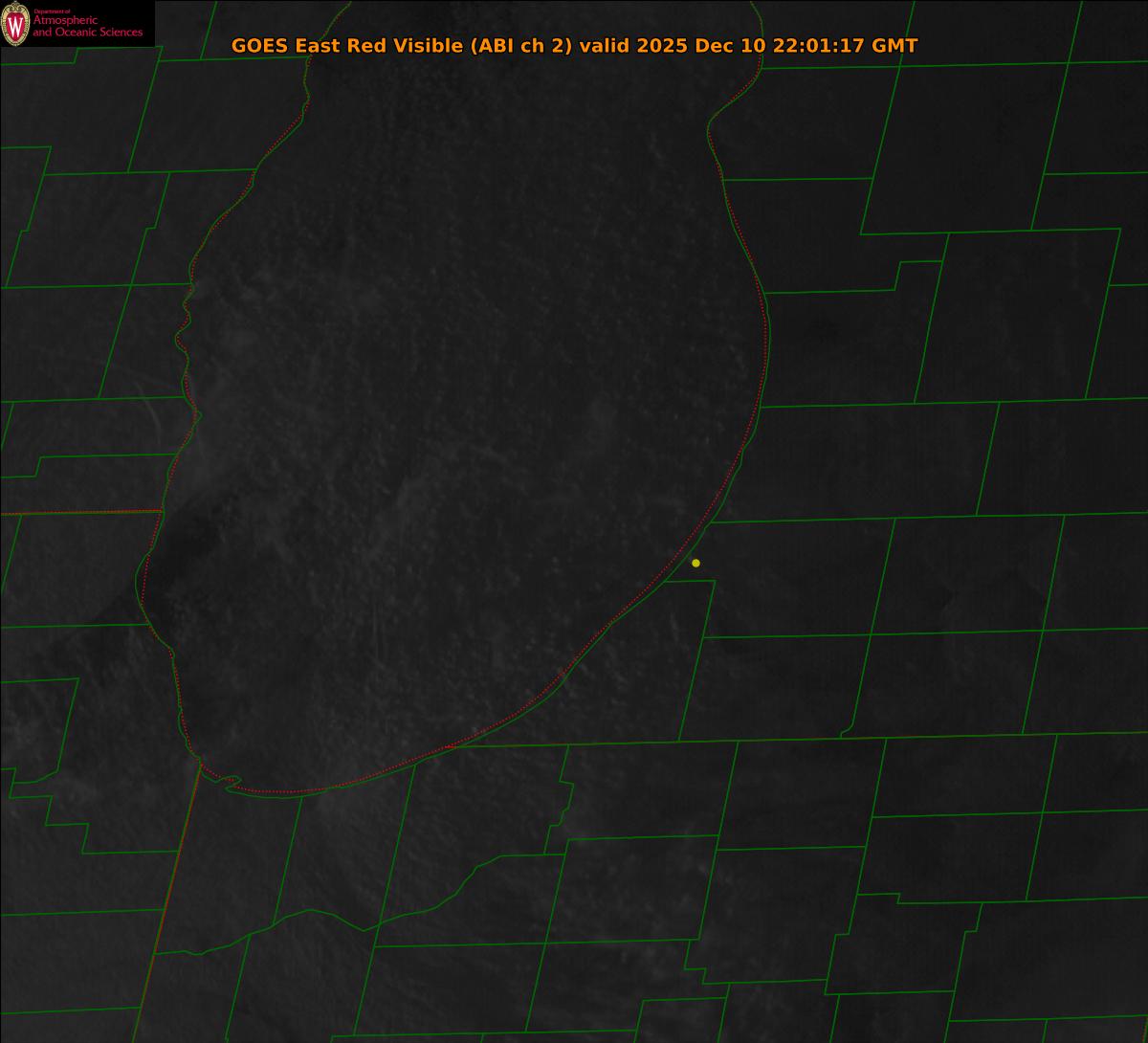1148x1043 pixels.
Task: Click the word "valid" in the header
Action: [x=605, y=46]
